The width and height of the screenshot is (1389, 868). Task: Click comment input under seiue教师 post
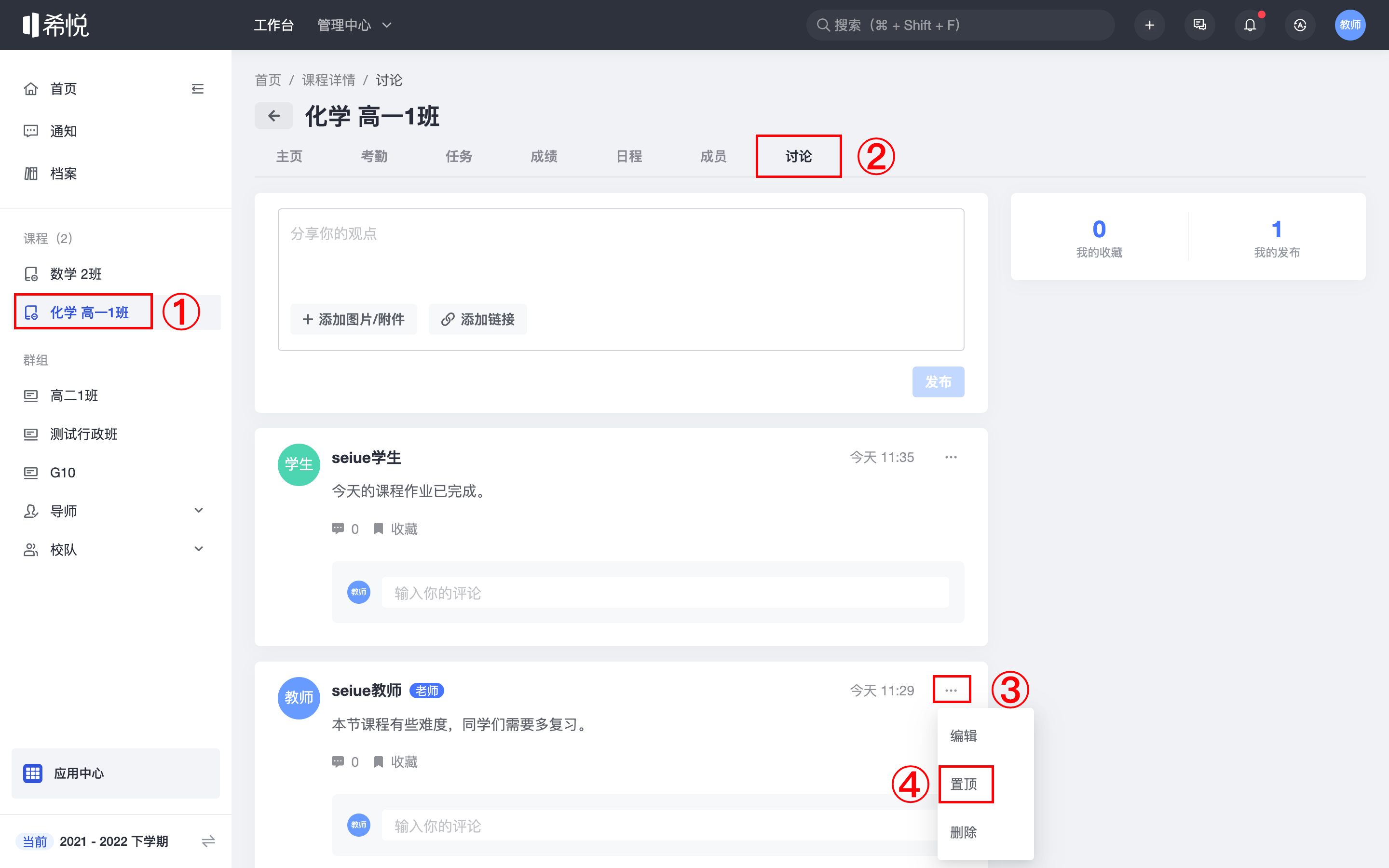point(660,826)
